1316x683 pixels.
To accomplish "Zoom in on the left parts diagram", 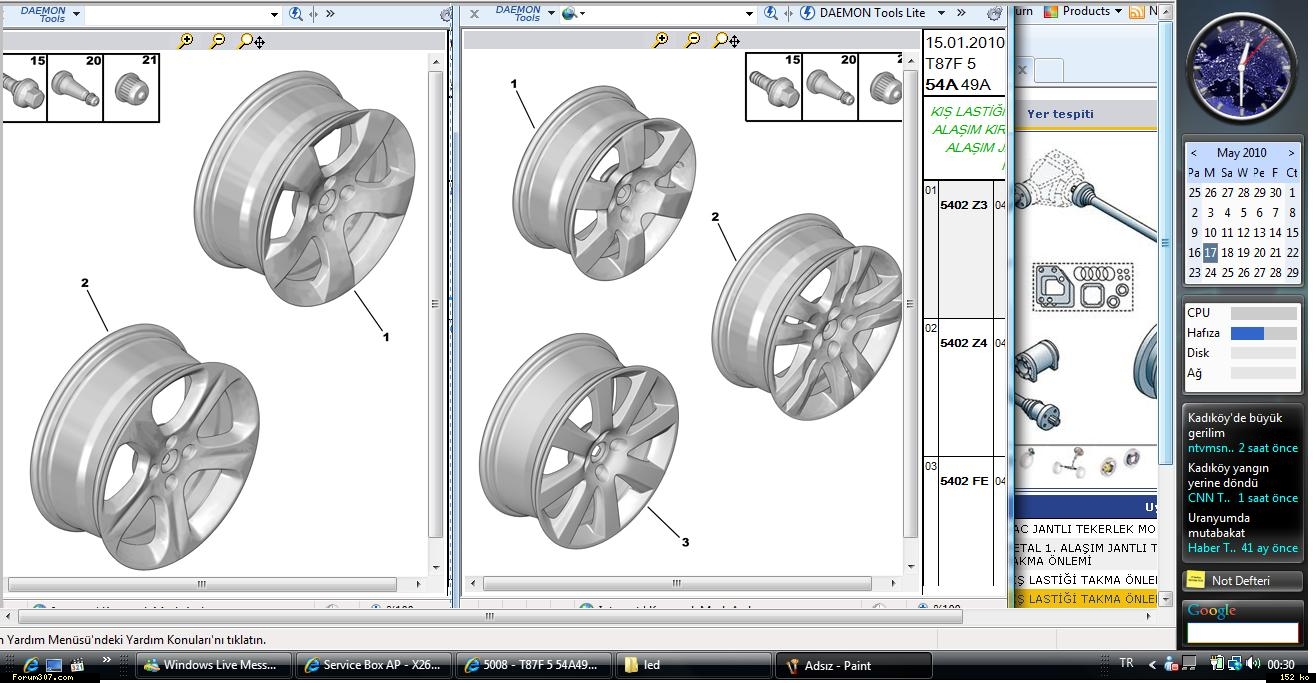I will click(x=185, y=41).
